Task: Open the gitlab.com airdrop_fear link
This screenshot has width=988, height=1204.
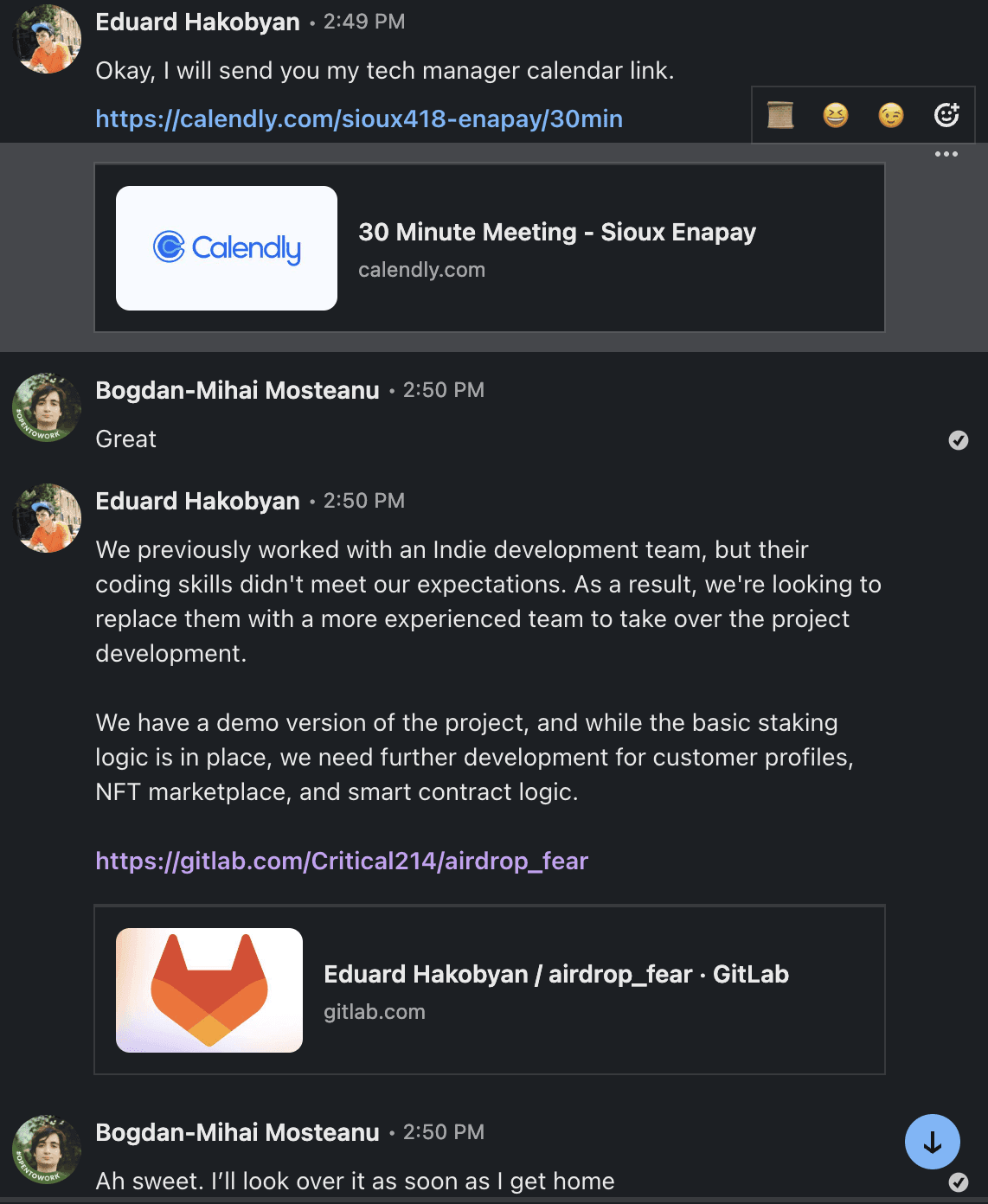Action: point(342,861)
